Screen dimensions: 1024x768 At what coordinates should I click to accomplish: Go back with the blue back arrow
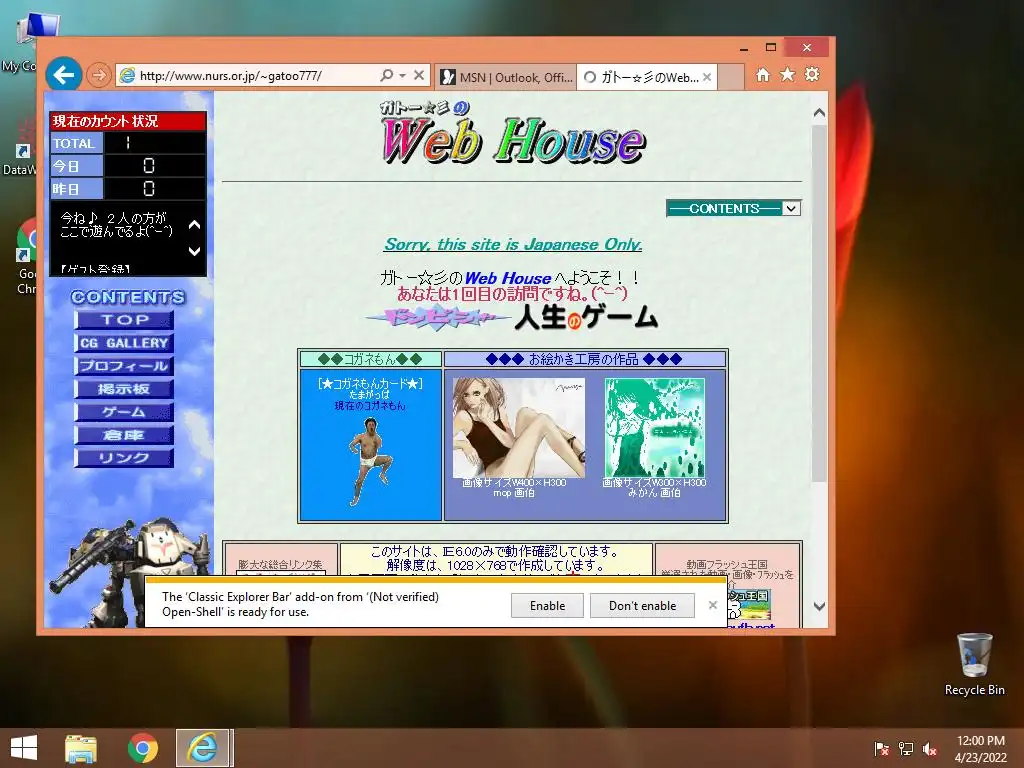(x=63, y=74)
